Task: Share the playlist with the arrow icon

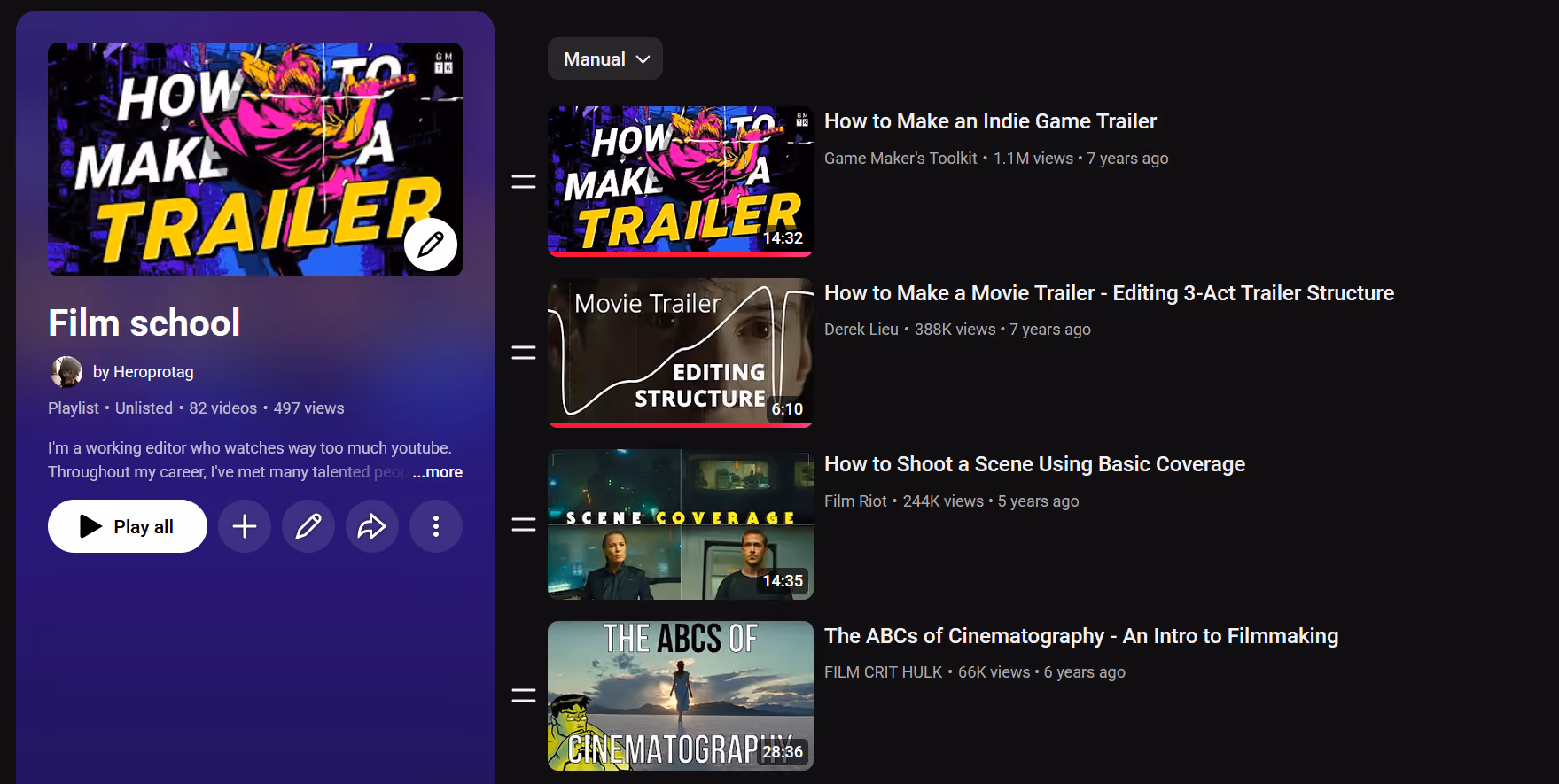Action: tap(372, 526)
